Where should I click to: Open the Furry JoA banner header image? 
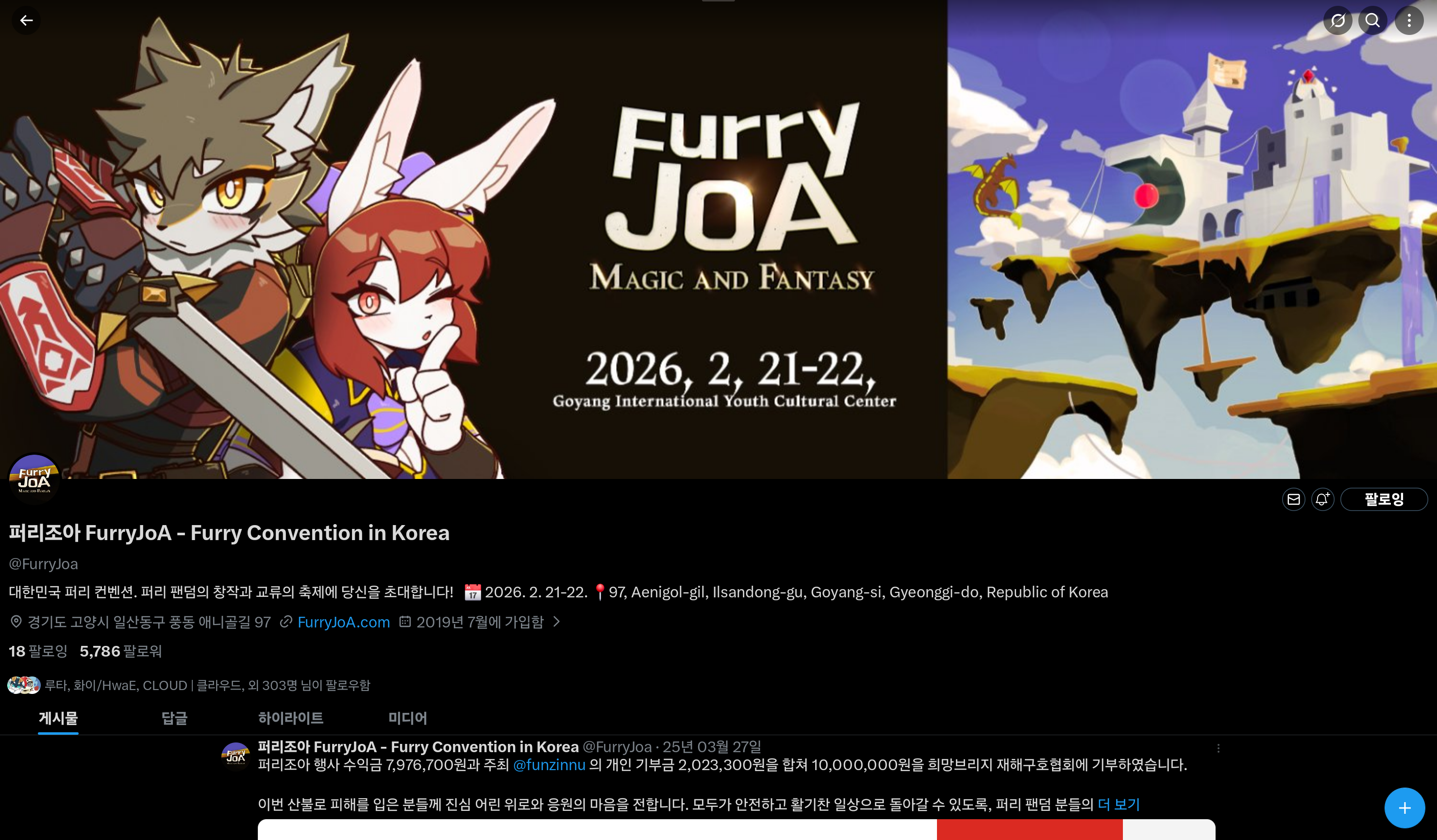pyautogui.click(x=718, y=239)
